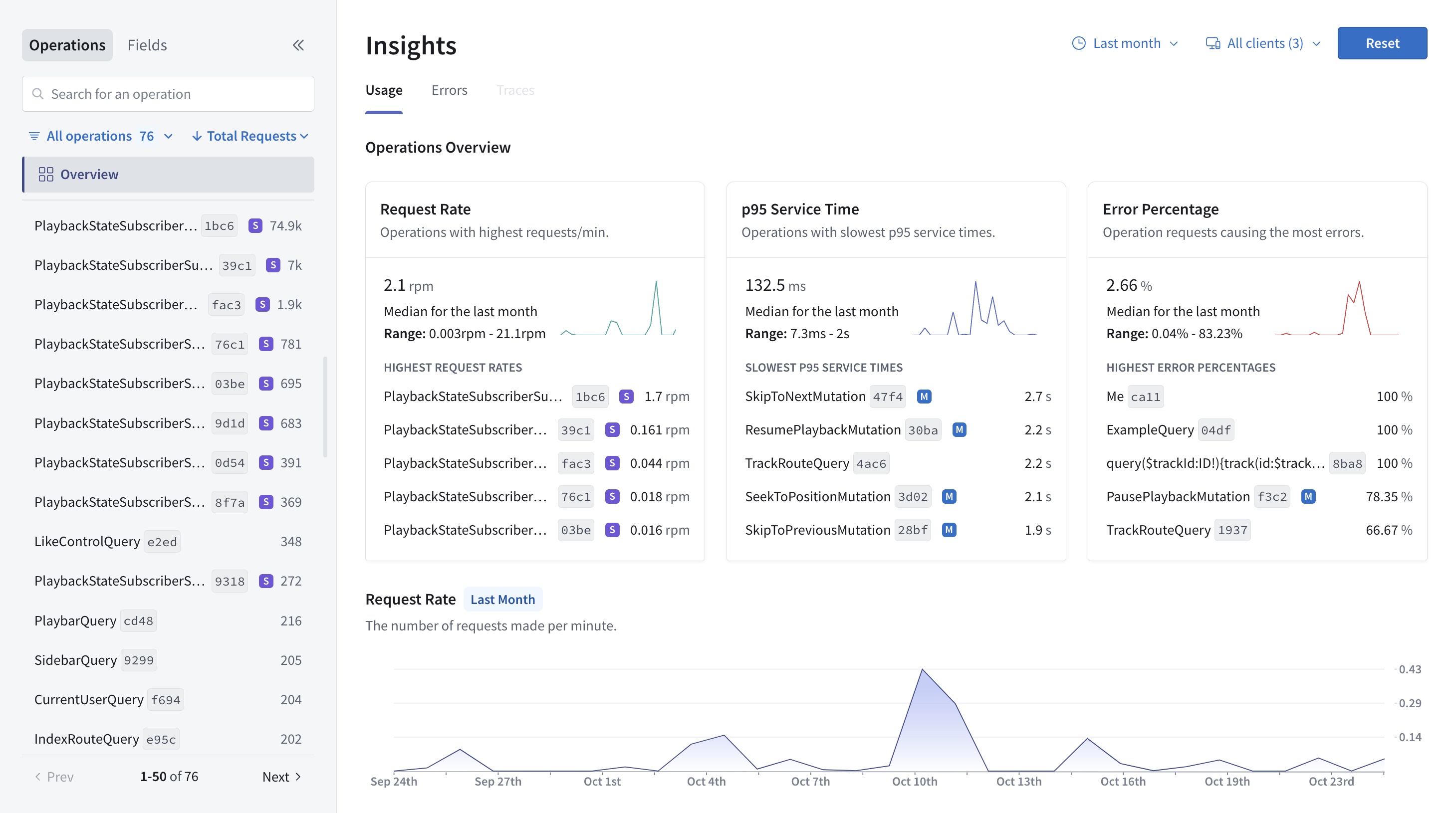Go to the next page of operations

282,776
